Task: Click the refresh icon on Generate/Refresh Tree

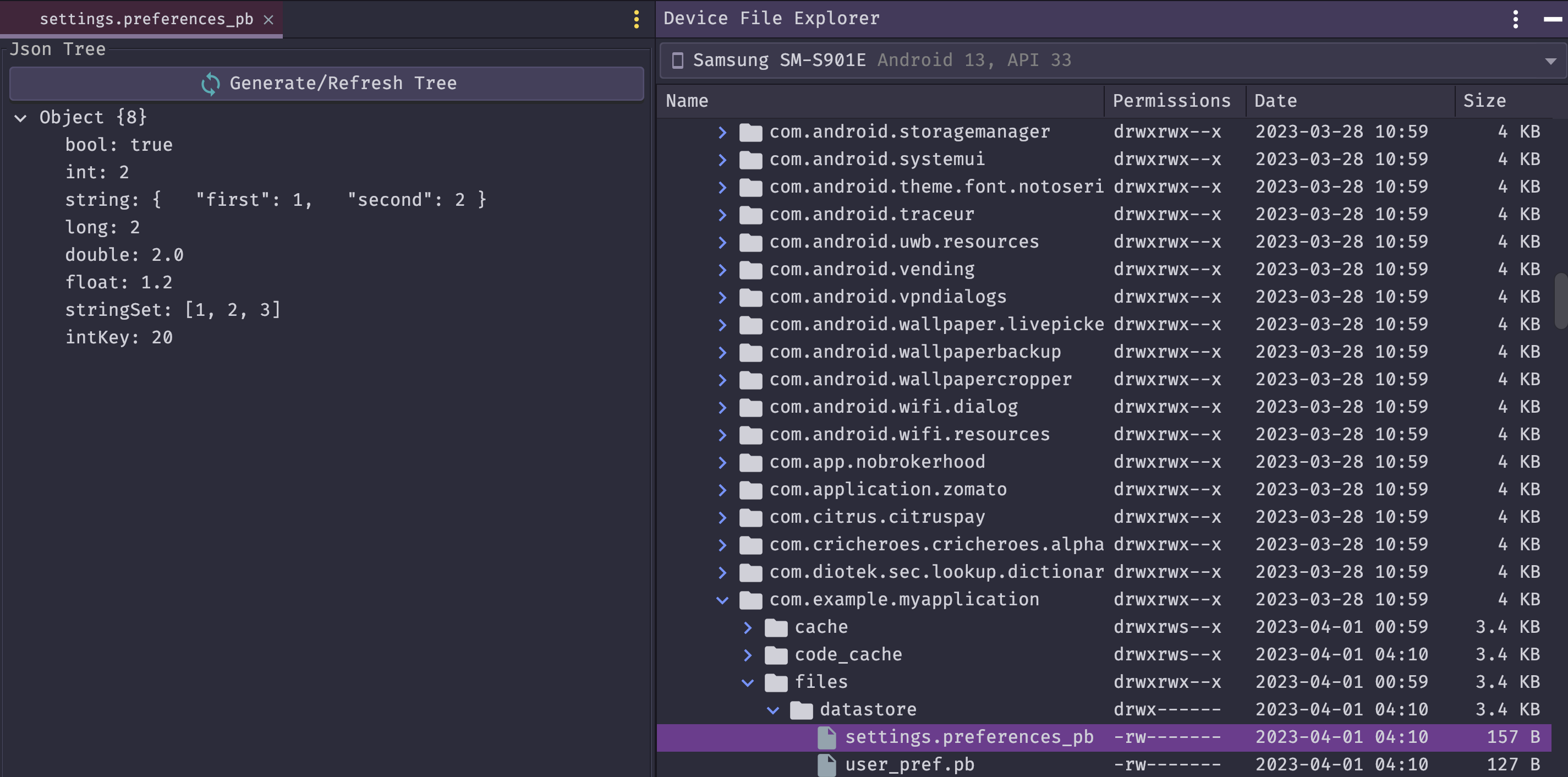Action: tap(210, 84)
